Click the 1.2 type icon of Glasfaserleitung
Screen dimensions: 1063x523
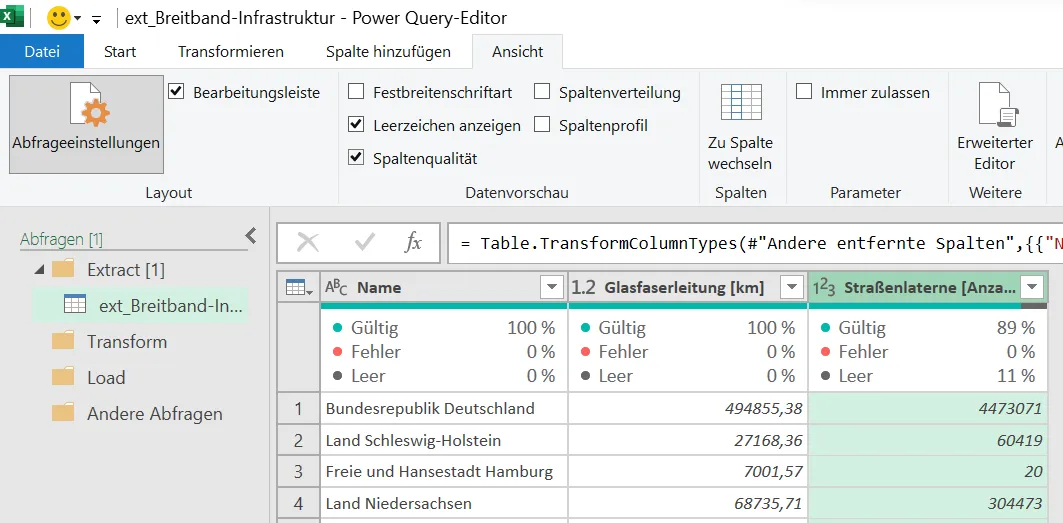click(583, 288)
